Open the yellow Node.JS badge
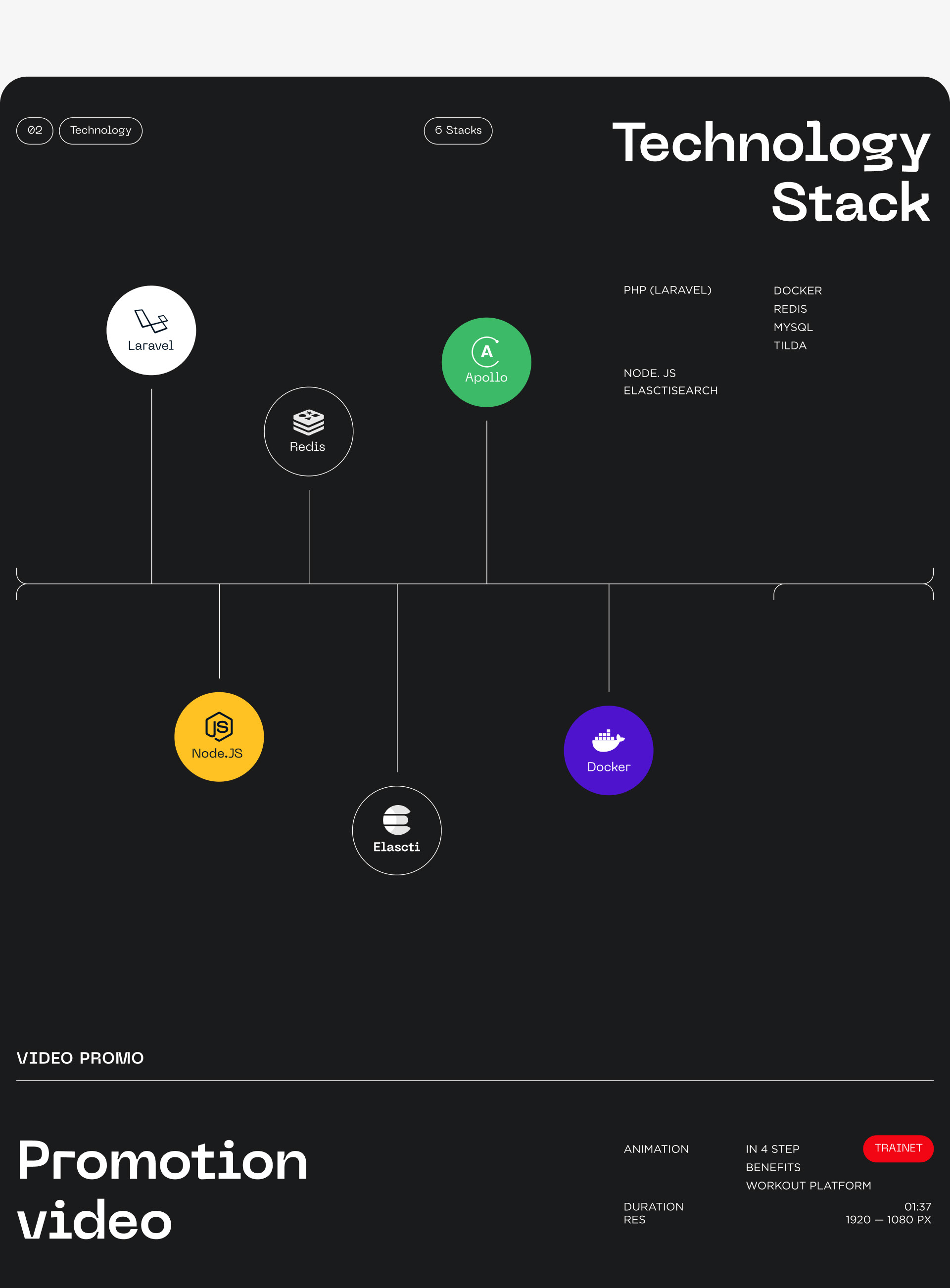 (x=219, y=737)
